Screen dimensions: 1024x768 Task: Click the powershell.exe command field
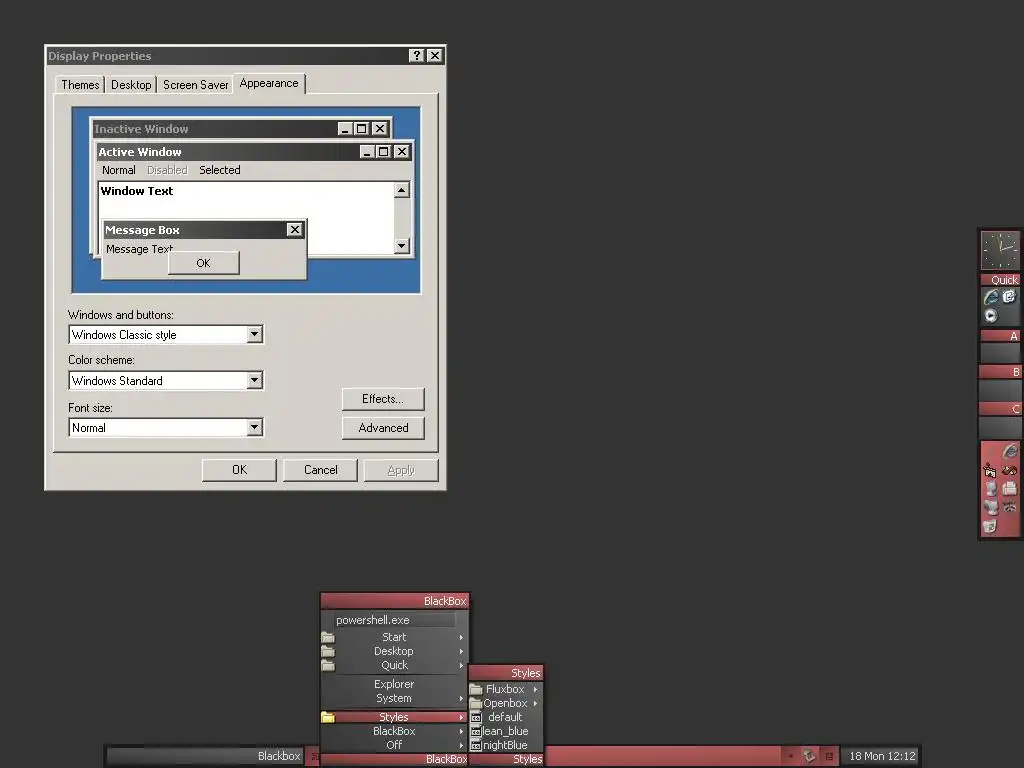[394, 620]
